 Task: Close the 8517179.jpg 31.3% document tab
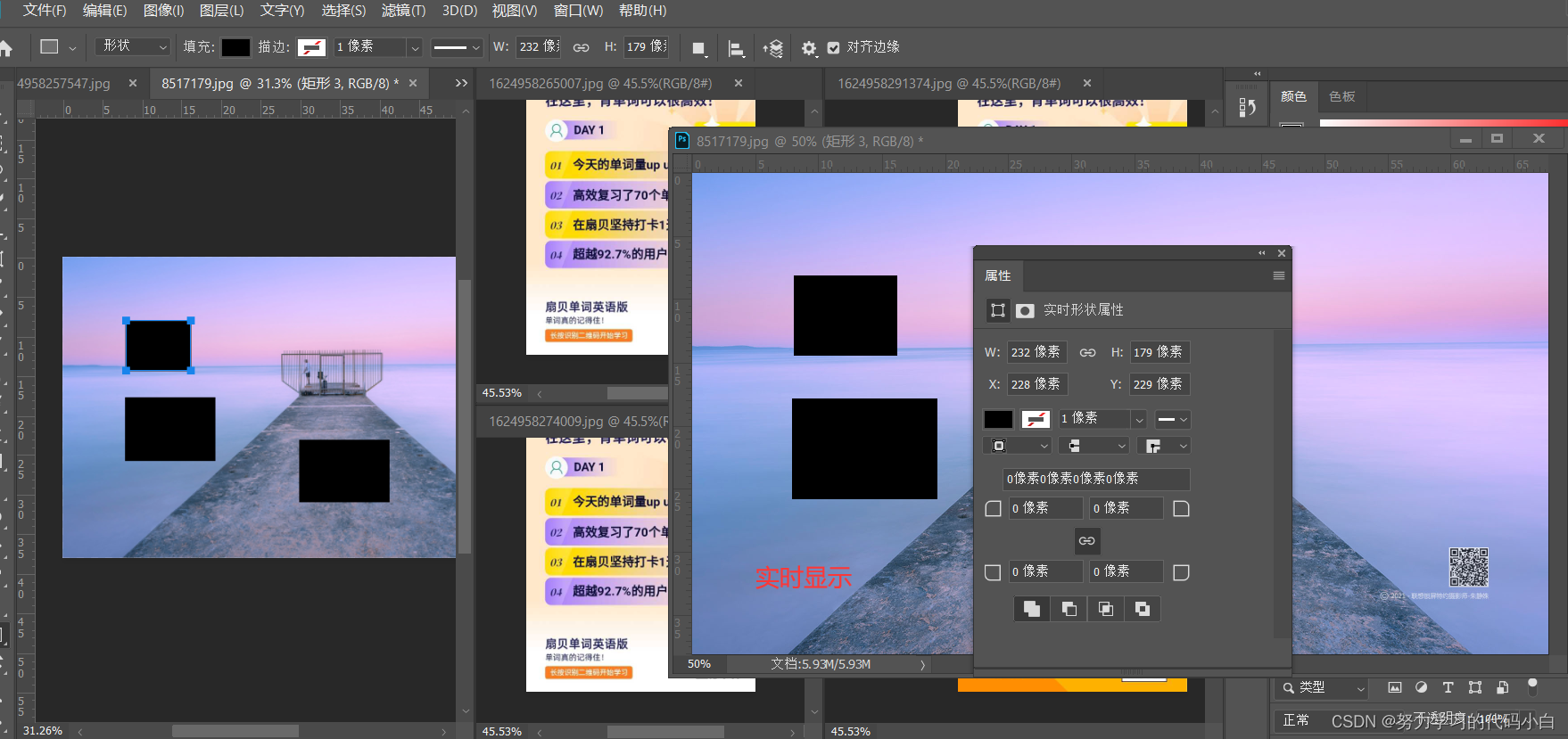pyautogui.click(x=413, y=83)
